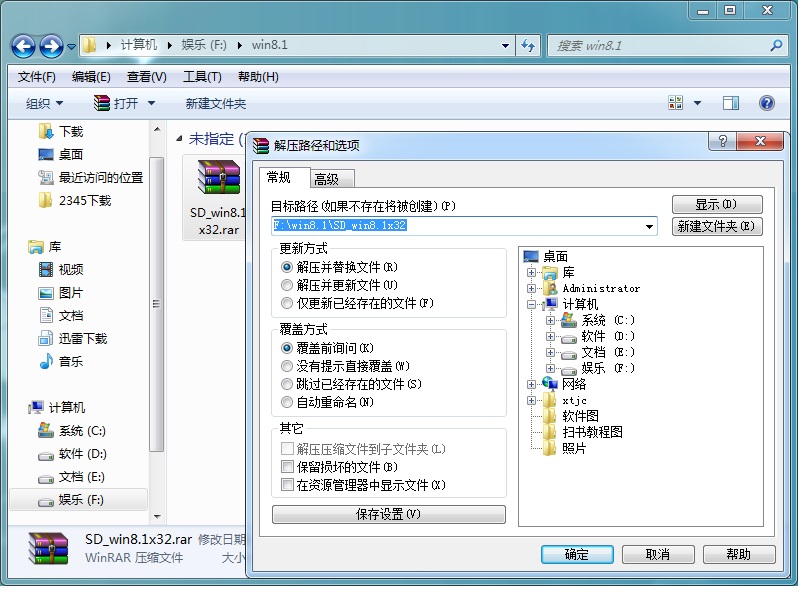This screenshot has width=800, height=600.
Task: Expand xtjc folder in dialog tree
Action: [x=531, y=401]
